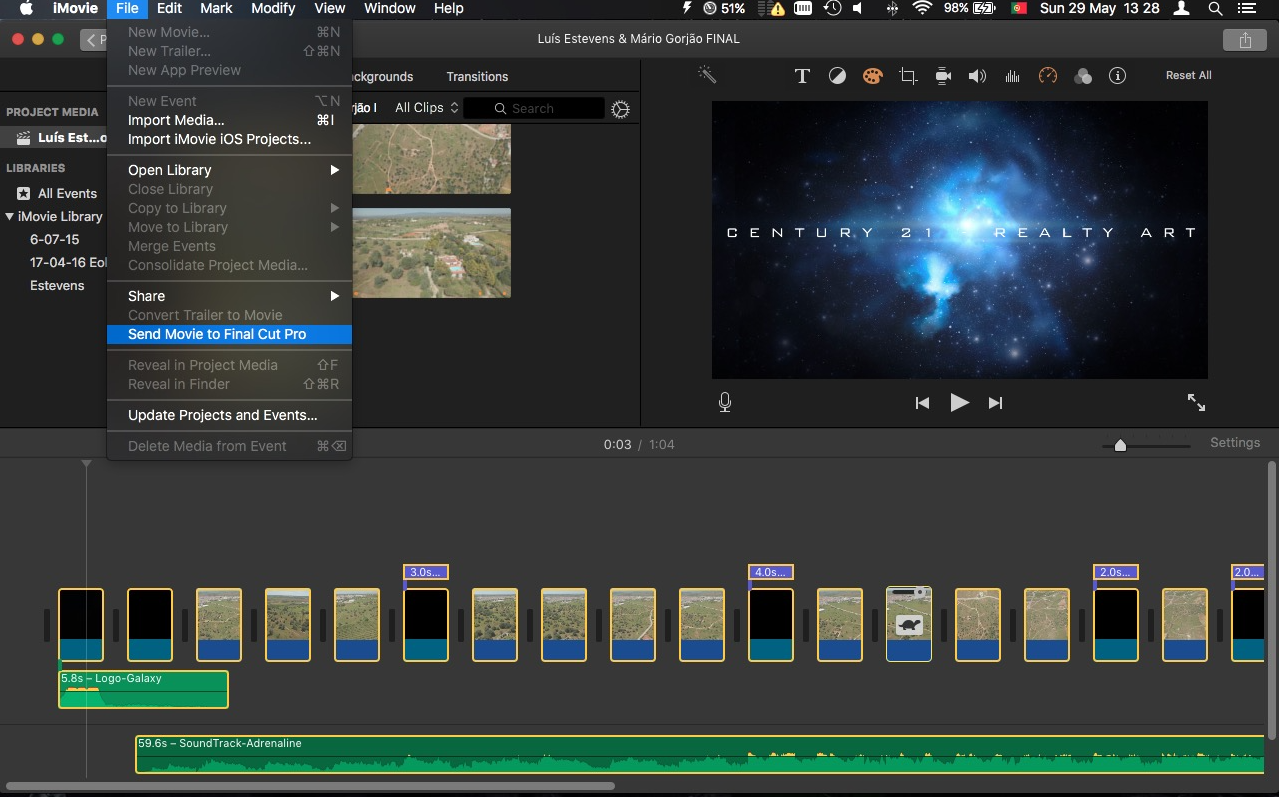Click the Bluetooth menu bar icon
This screenshot has width=1279, height=797.
tap(891, 8)
